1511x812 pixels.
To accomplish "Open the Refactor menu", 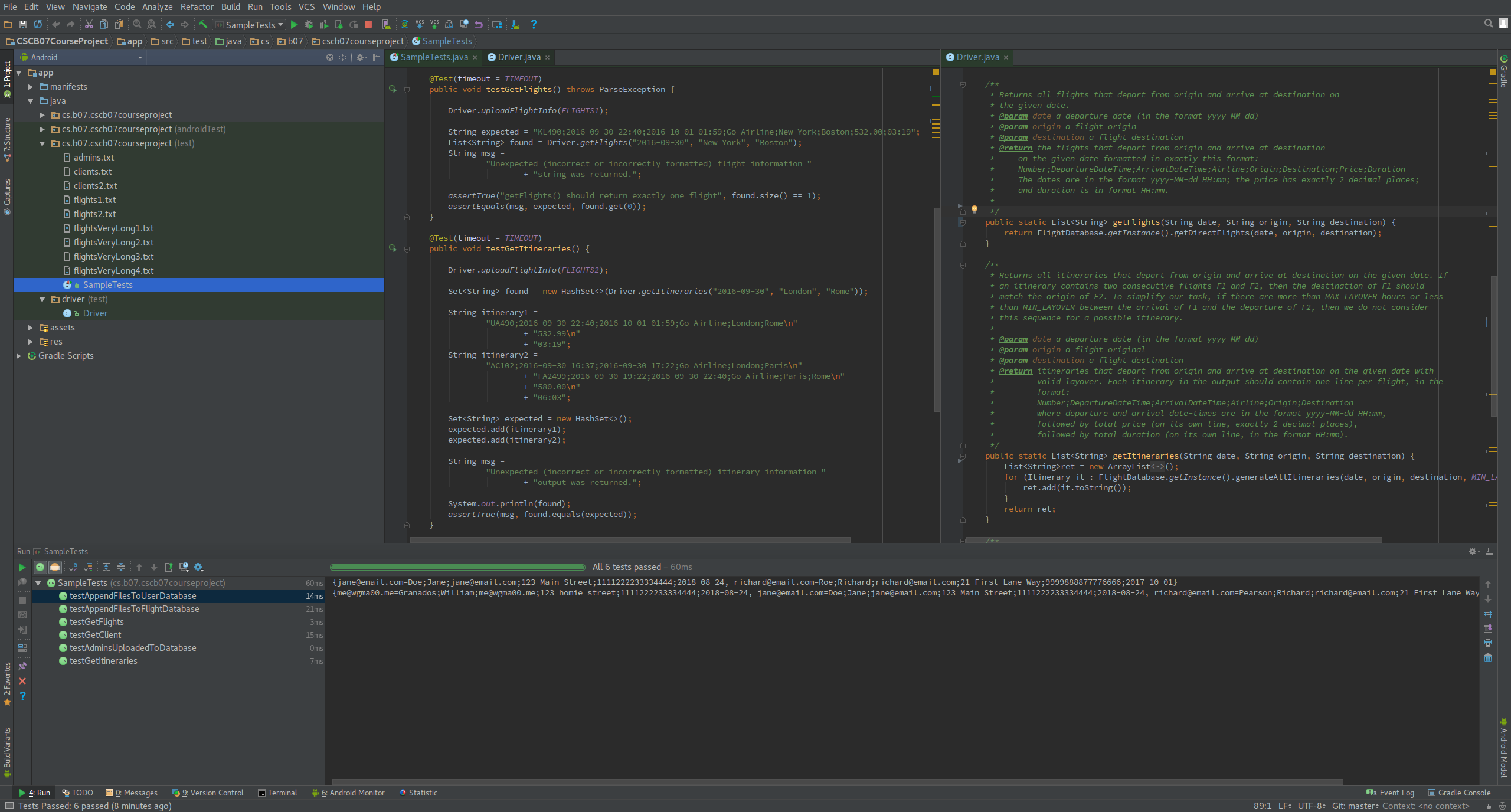I will (x=197, y=7).
